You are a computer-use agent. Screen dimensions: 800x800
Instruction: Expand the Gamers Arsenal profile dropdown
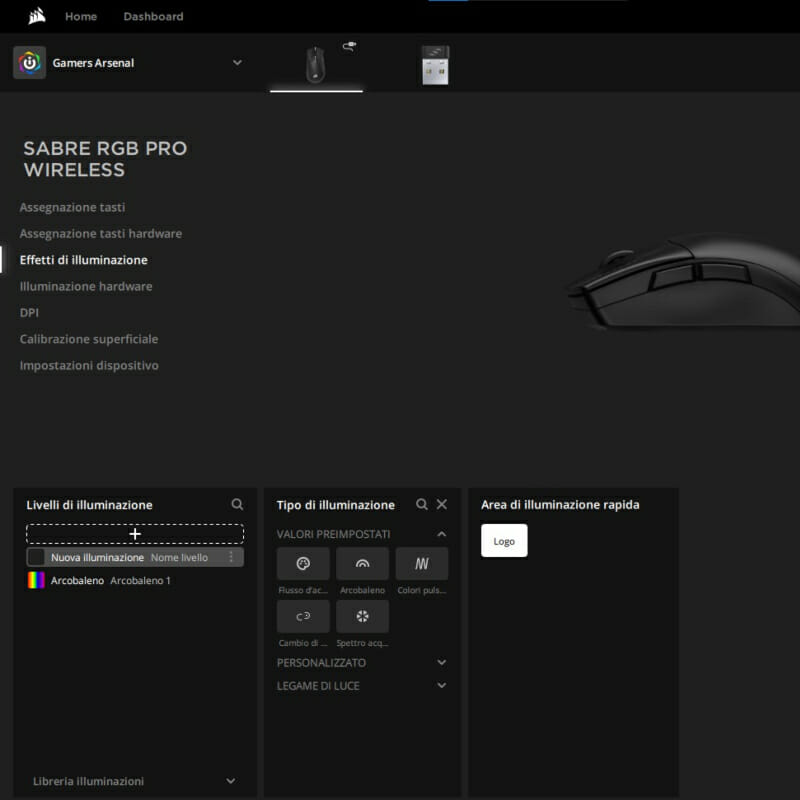237,63
